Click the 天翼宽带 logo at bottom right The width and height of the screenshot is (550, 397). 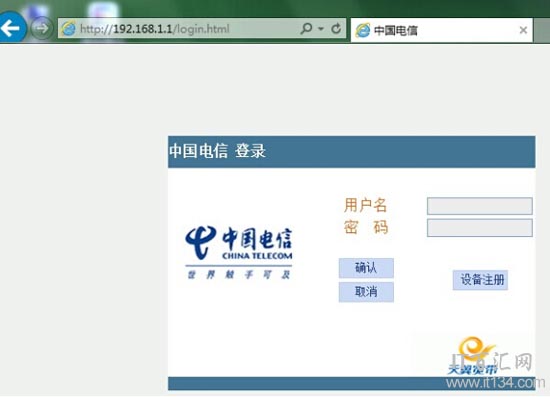472,356
